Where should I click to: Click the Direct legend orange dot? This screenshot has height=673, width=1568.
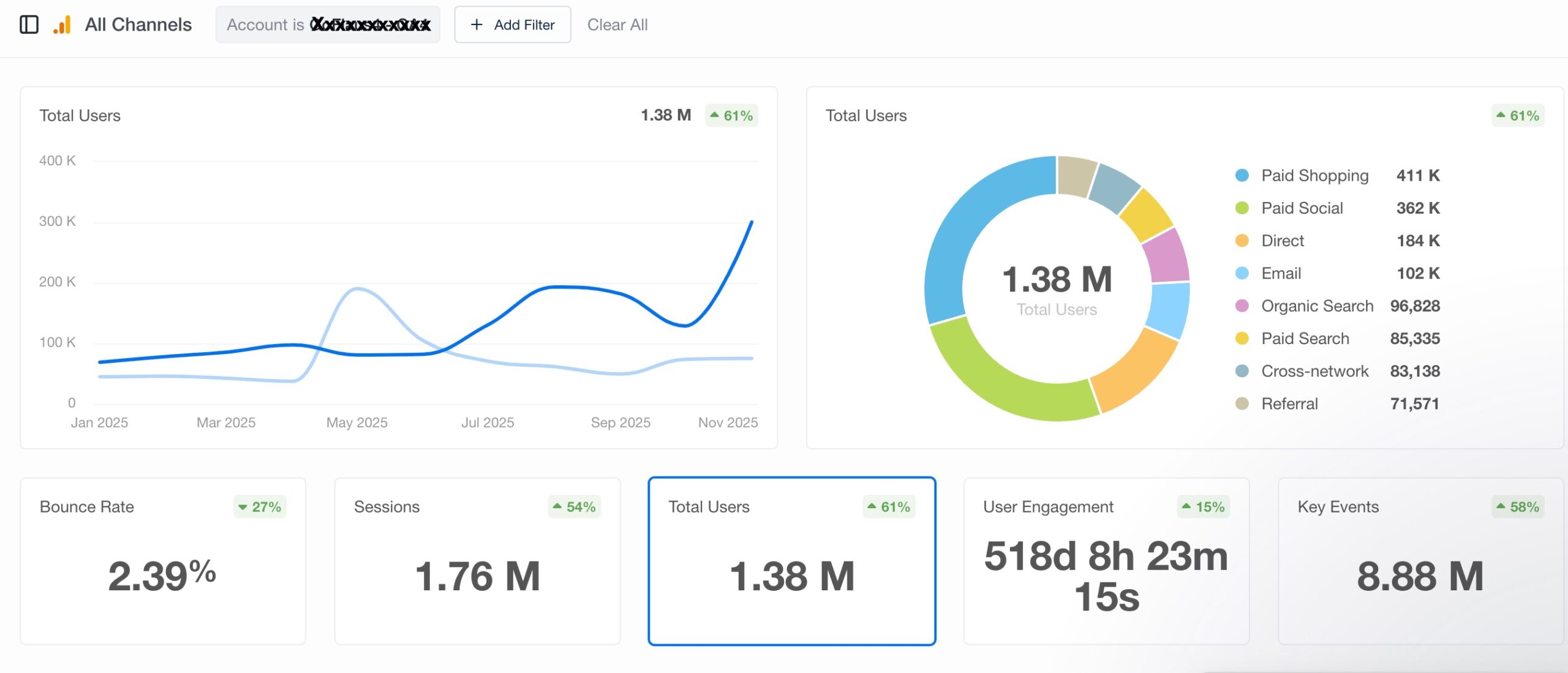(x=1242, y=241)
